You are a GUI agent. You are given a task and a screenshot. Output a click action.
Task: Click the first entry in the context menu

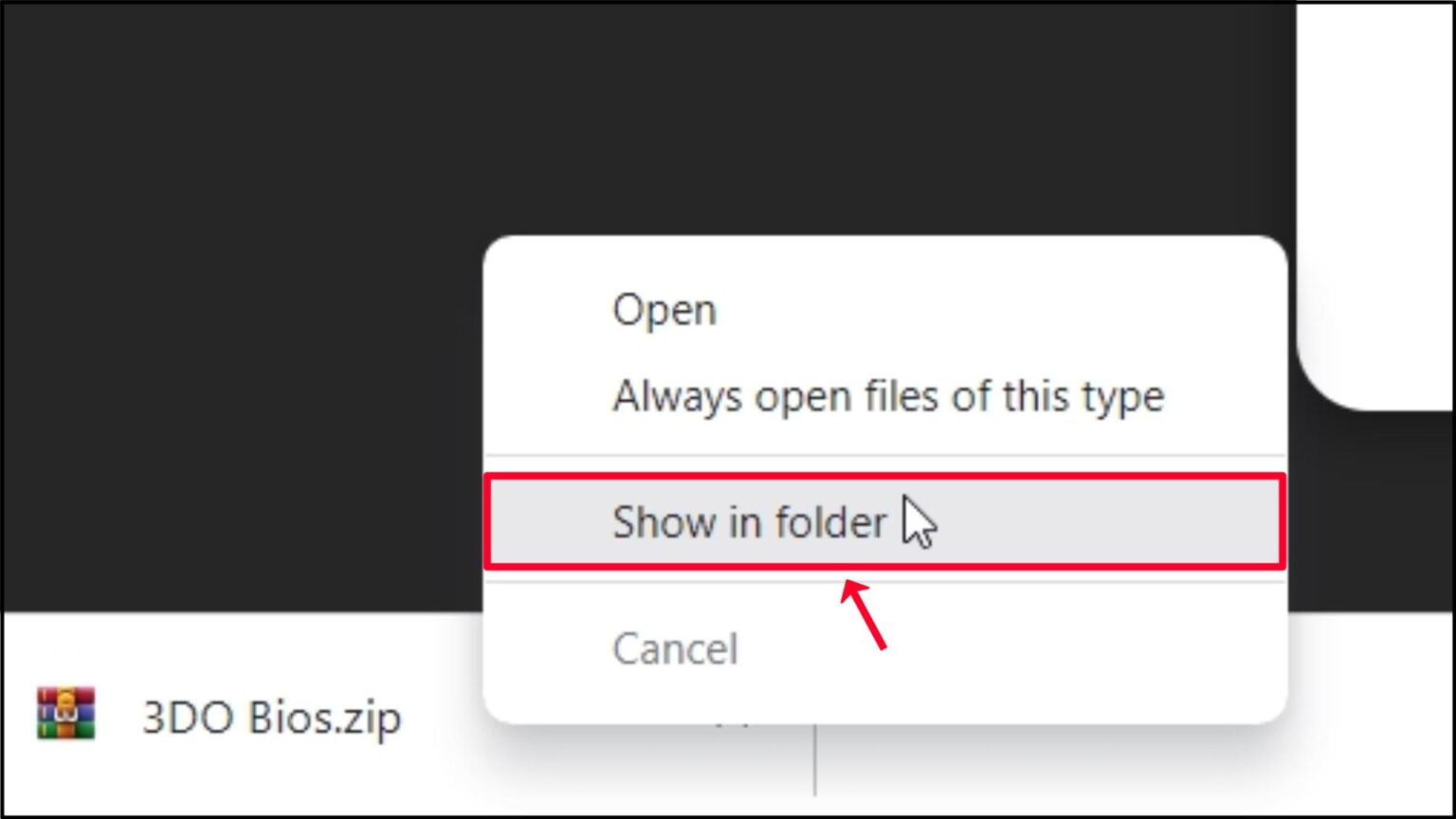pyautogui.click(x=664, y=310)
